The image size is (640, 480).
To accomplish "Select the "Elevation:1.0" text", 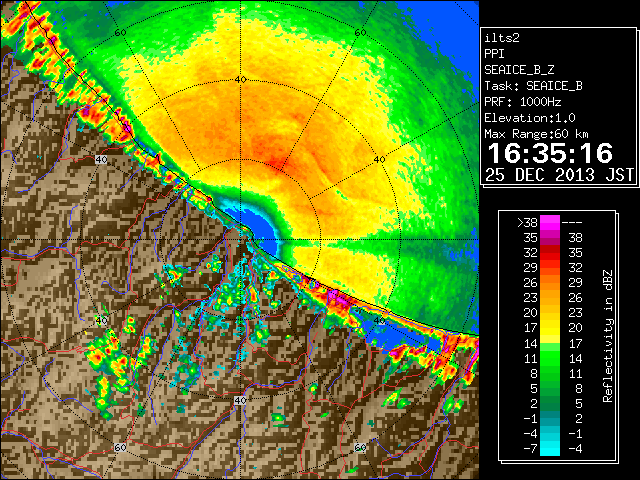I will click(x=529, y=118).
